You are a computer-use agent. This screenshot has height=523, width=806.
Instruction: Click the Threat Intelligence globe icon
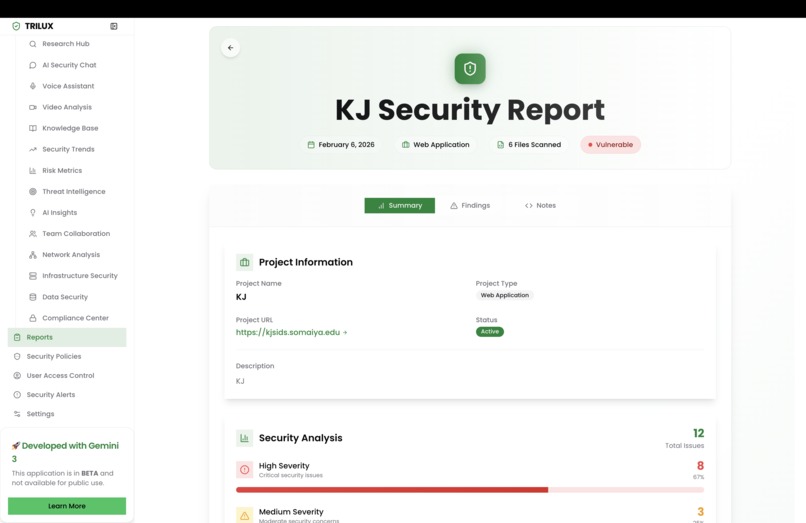tap(33, 192)
